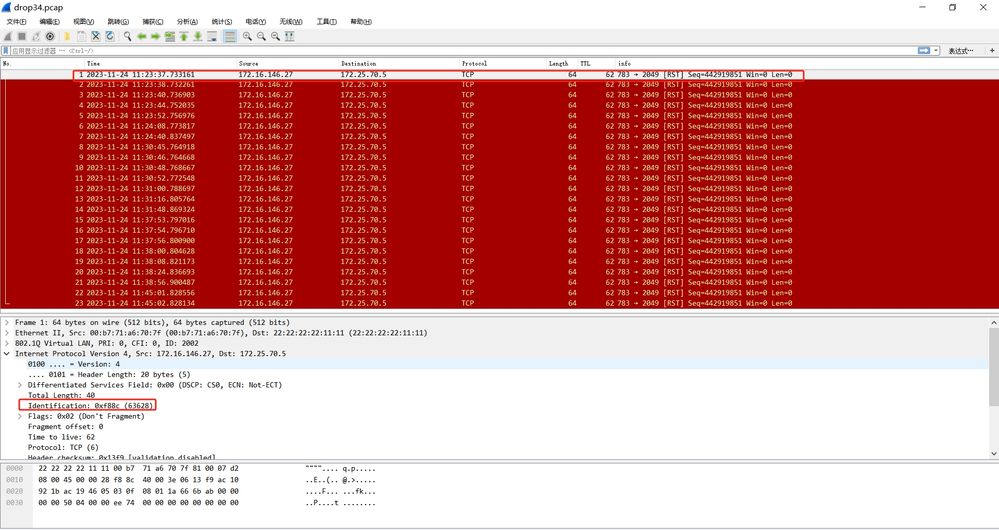Expand the 802.1Q Virtual LAN section

tap(7, 343)
